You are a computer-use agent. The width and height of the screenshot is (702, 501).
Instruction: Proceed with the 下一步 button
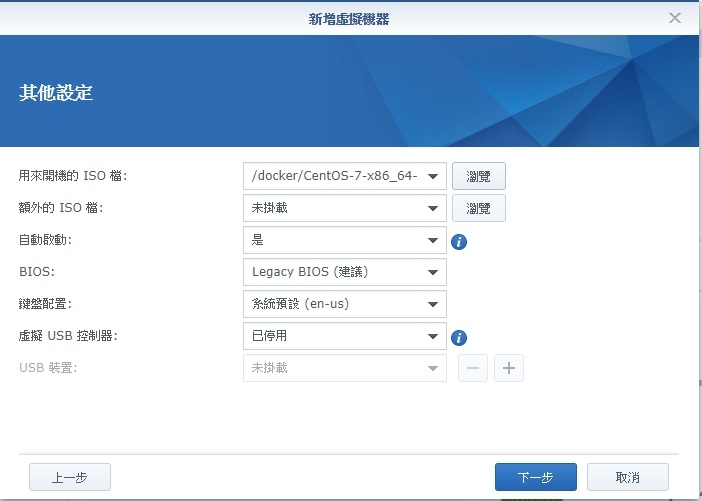(536, 477)
